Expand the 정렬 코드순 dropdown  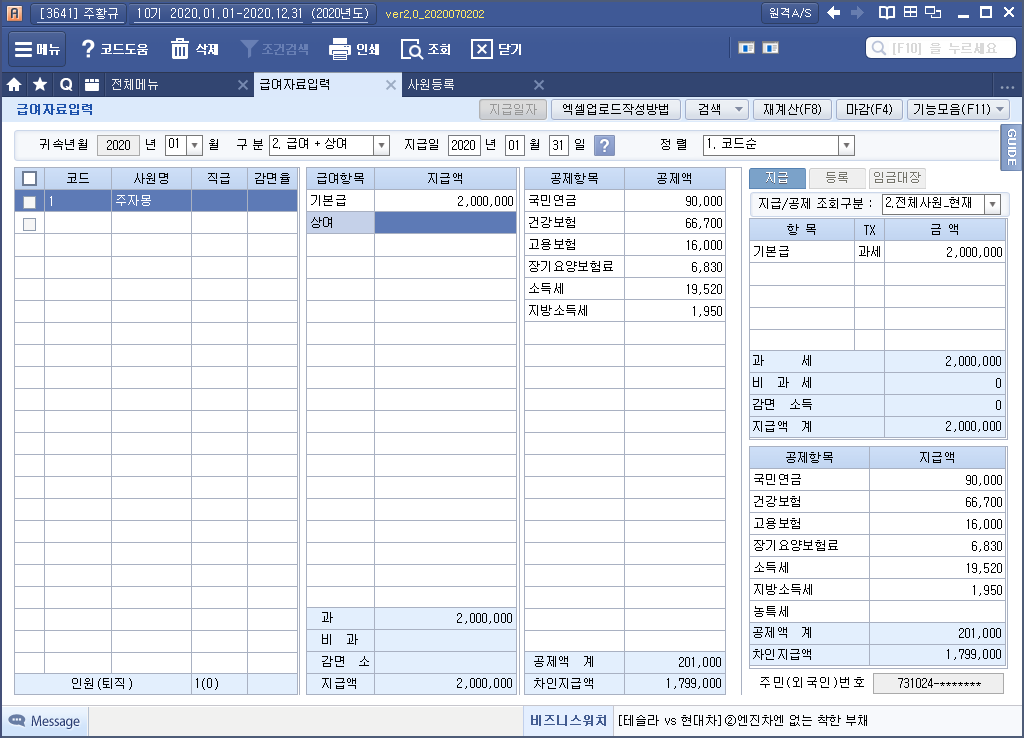(846, 145)
